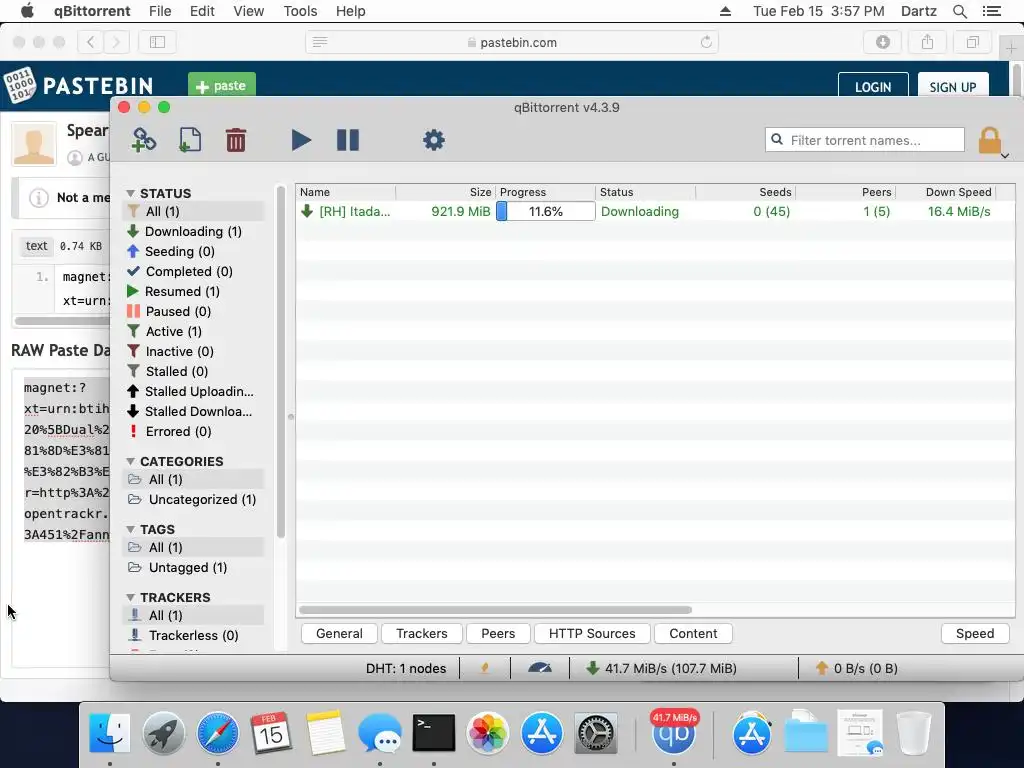The height and width of the screenshot is (768, 1024).
Task: Click in the Filter torrent names field
Action: 865,140
